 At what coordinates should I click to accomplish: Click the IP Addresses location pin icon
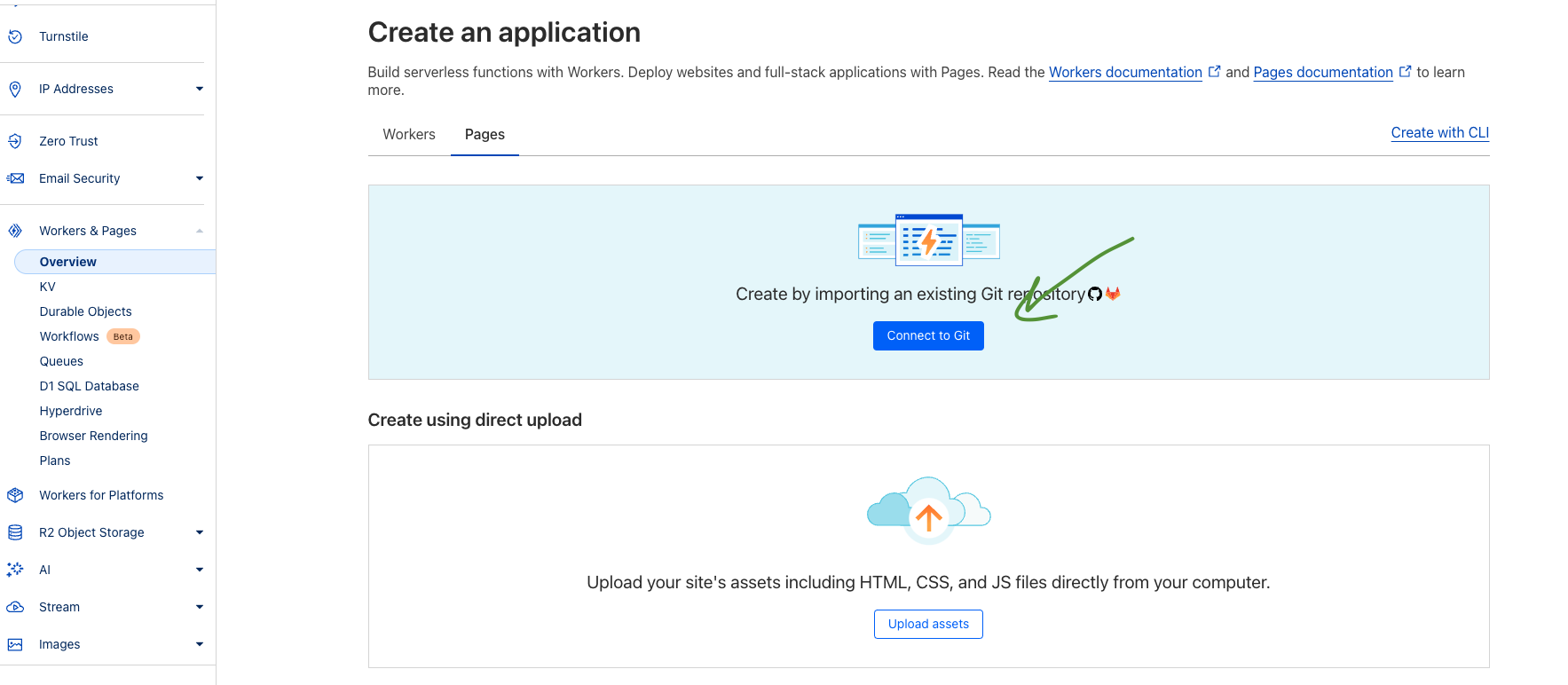click(15, 89)
